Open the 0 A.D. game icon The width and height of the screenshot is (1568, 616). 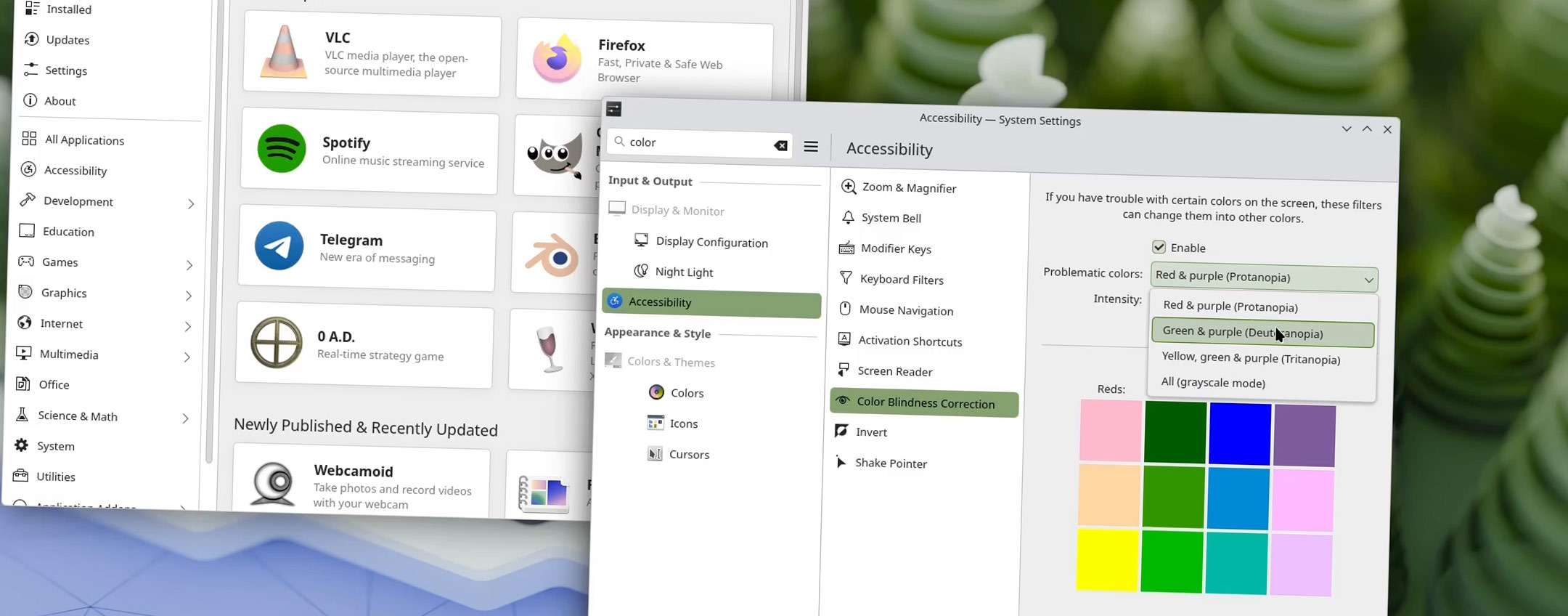276,342
